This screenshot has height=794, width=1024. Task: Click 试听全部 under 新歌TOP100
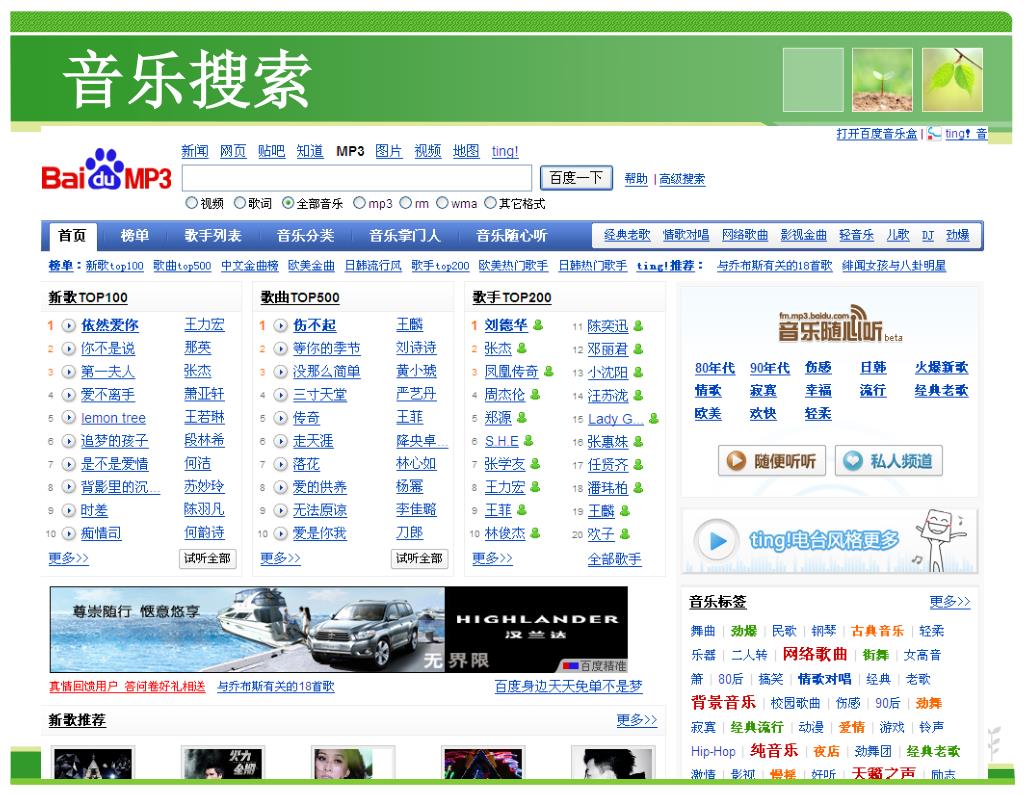[x=207, y=558]
